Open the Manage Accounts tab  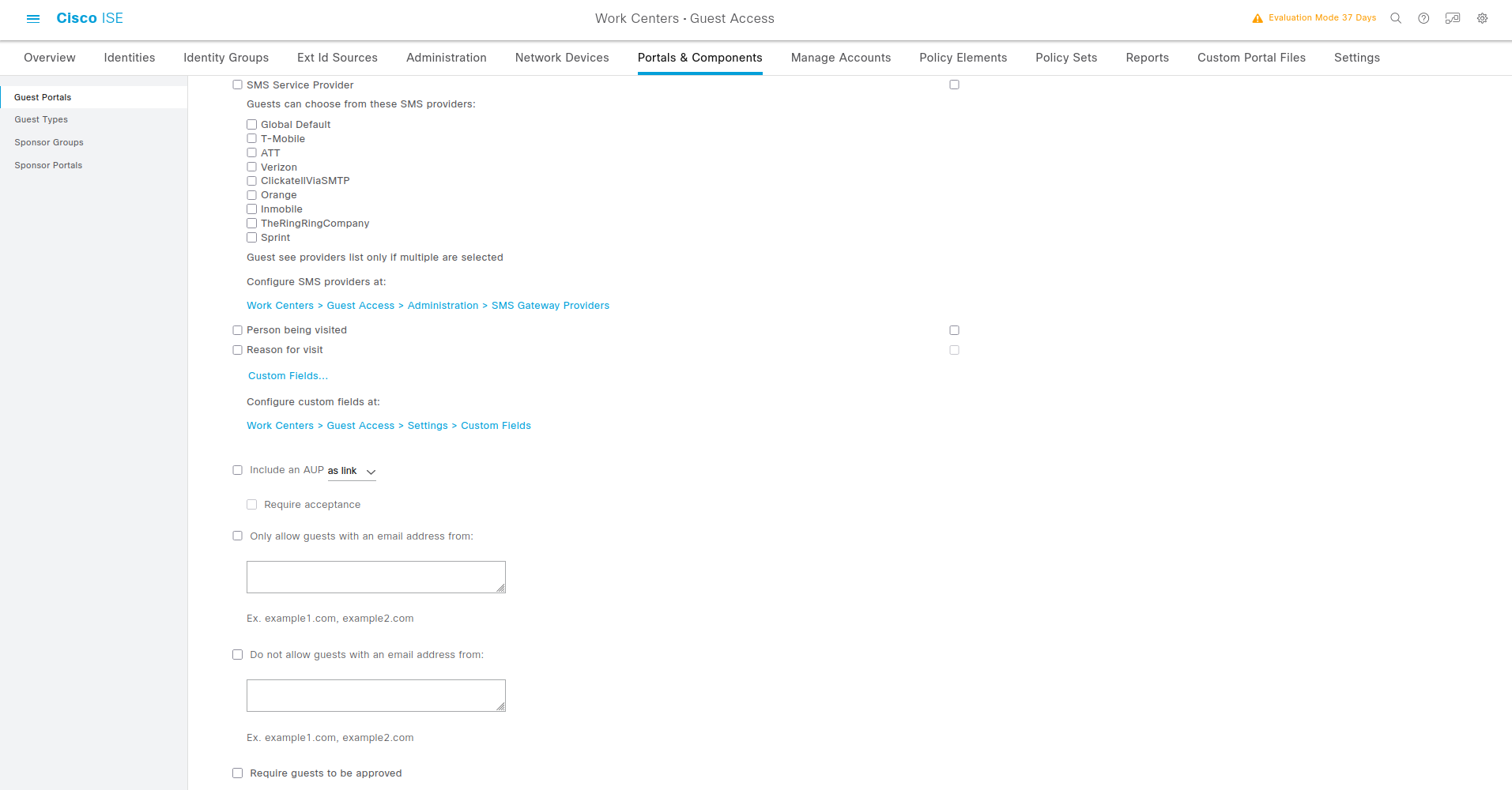841,58
